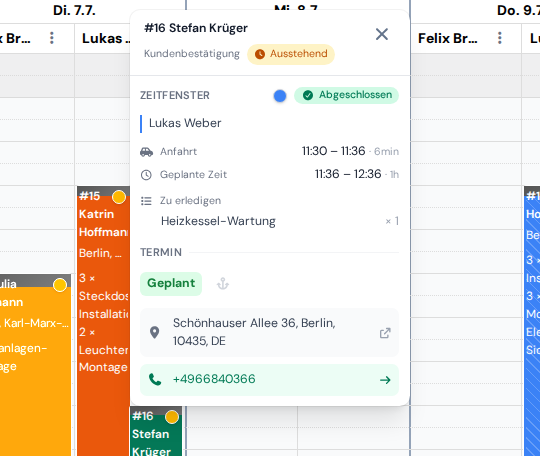
Task: Click the car icon beside Anfahrt
Action: click(x=146, y=152)
